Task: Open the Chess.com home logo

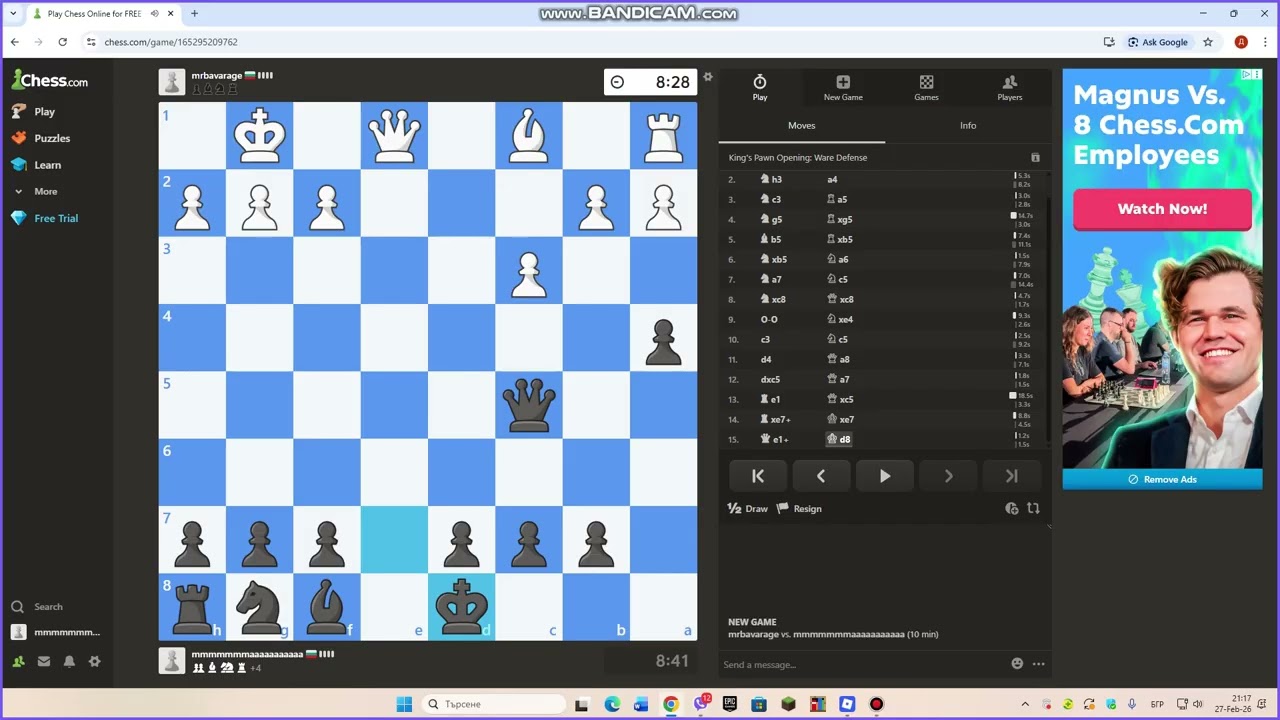Action: click(50, 80)
